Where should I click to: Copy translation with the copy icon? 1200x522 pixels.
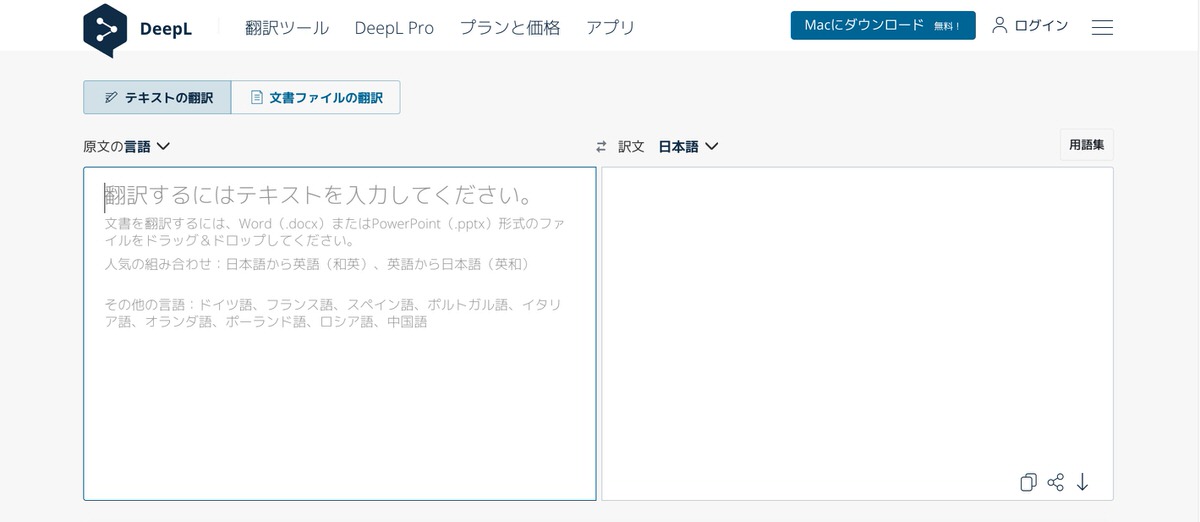coord(1028,483)
